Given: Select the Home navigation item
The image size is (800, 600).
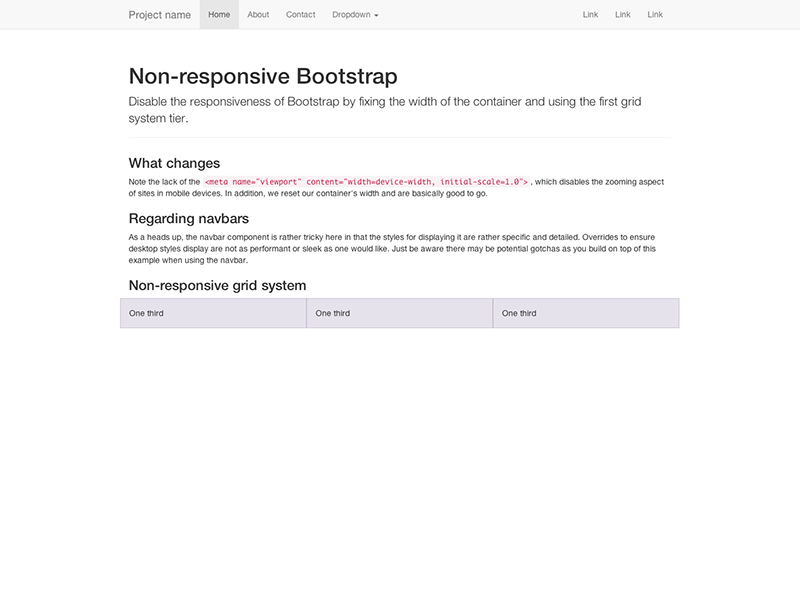Looking at the screenshot, I should [x=219, y=15].
